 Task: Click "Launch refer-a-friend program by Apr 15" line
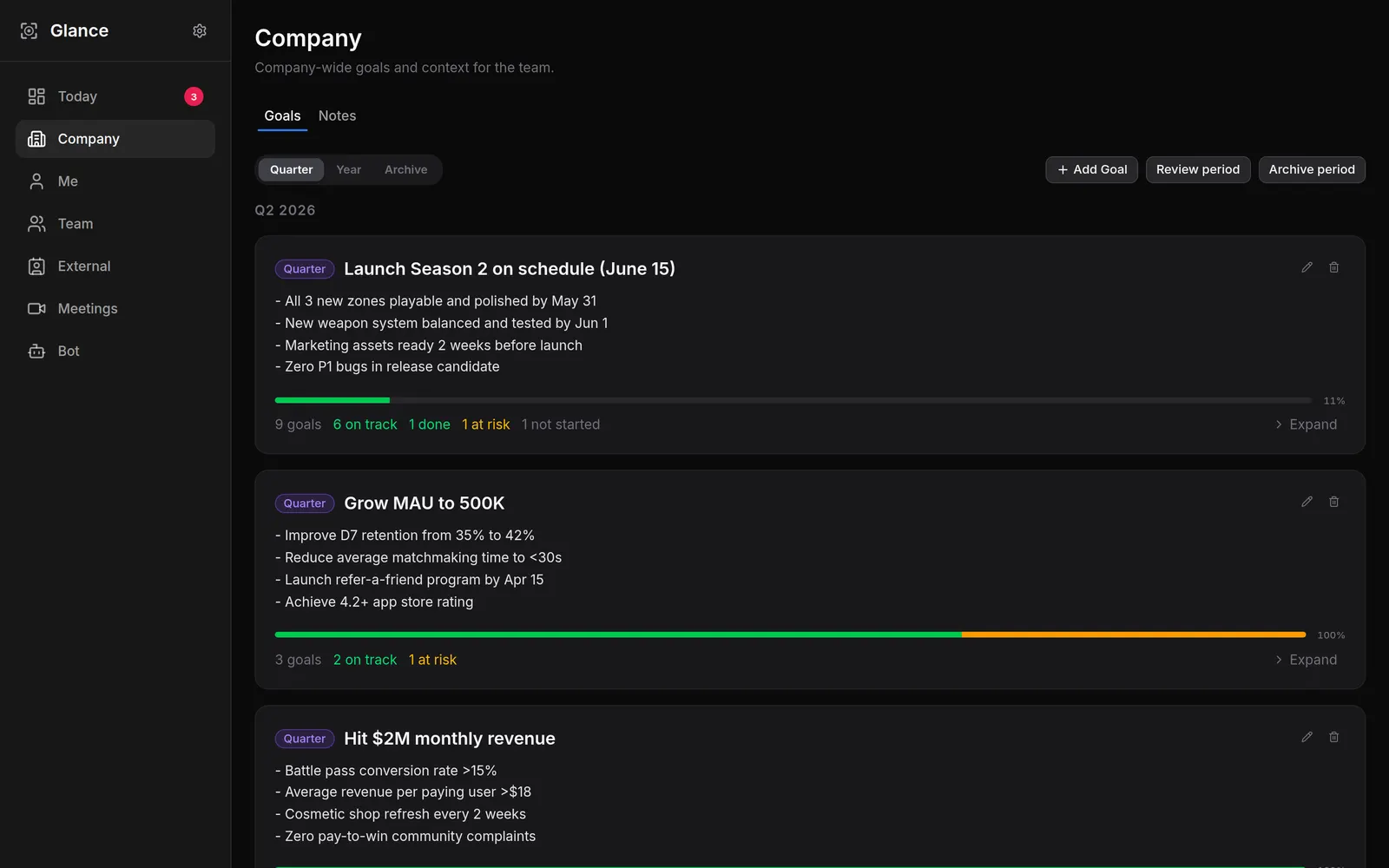(x=410, y=580)
